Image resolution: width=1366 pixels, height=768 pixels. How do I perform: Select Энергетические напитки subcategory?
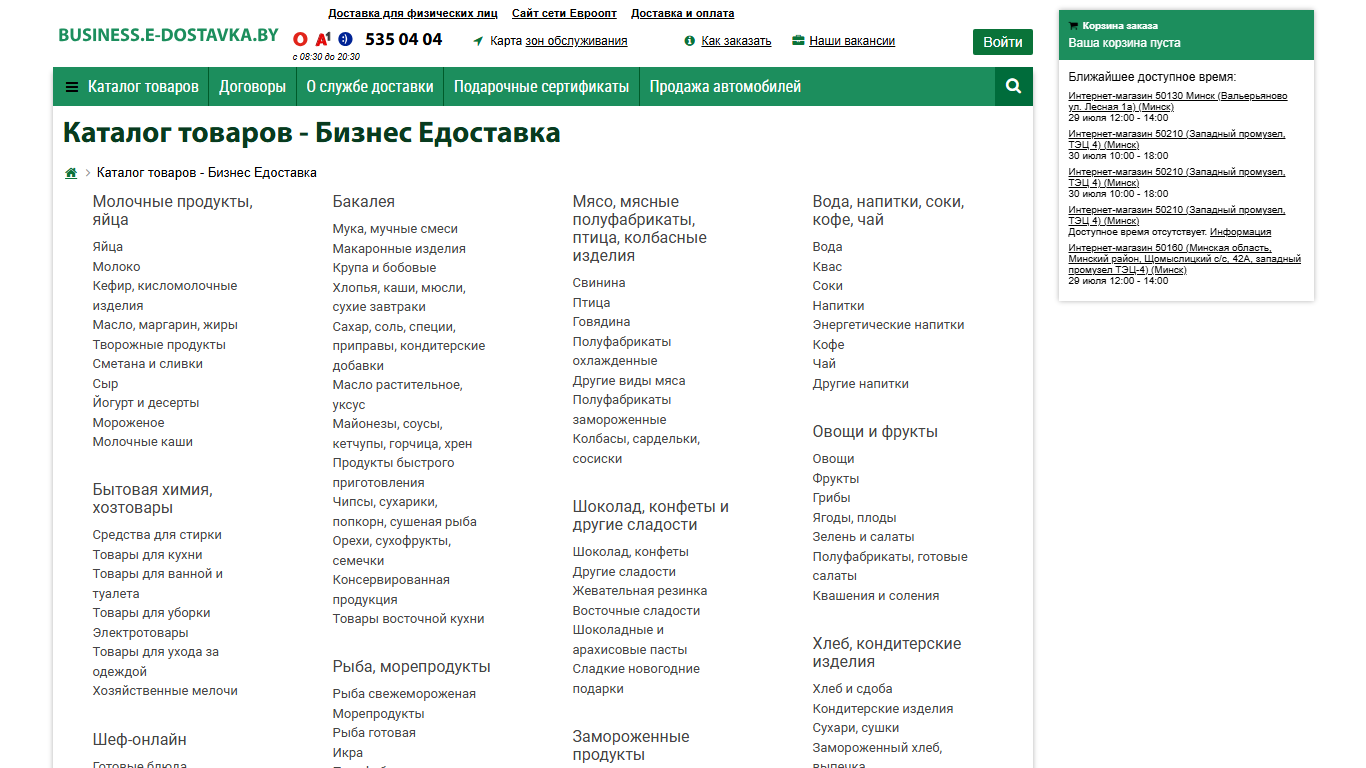pyautogui.click(x=888, y=325)
